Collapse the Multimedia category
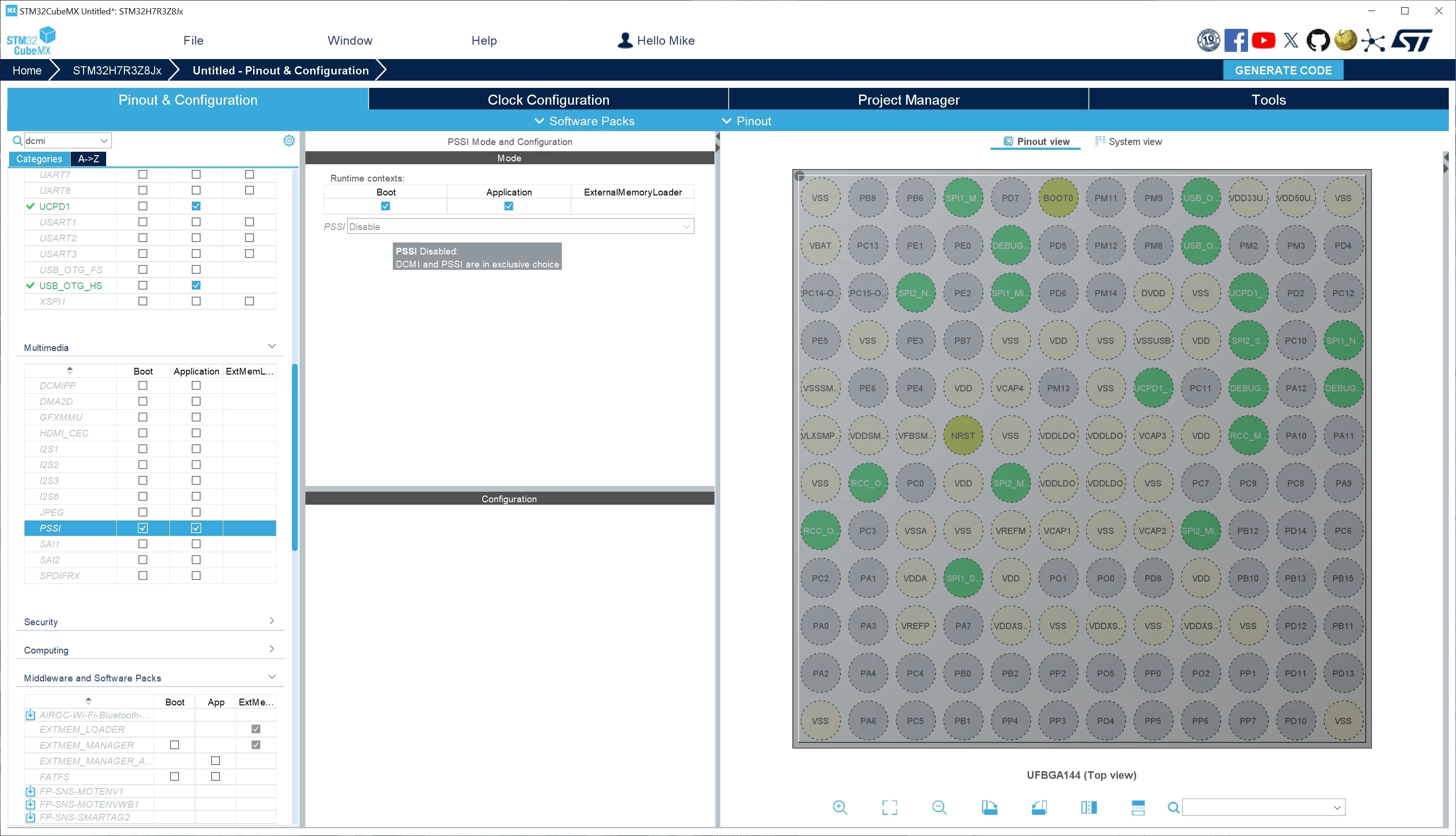This screenshot has height=836, width=1456. point(272,346)
